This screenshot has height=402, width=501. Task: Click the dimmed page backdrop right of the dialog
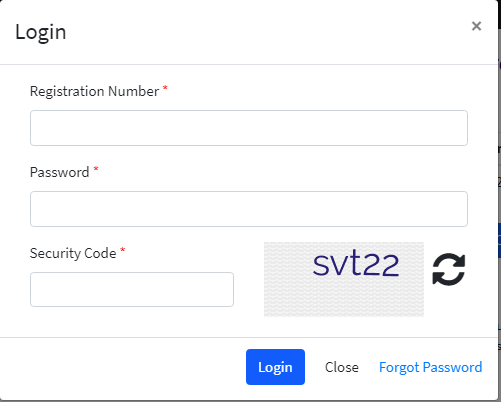tap(499, 200)
